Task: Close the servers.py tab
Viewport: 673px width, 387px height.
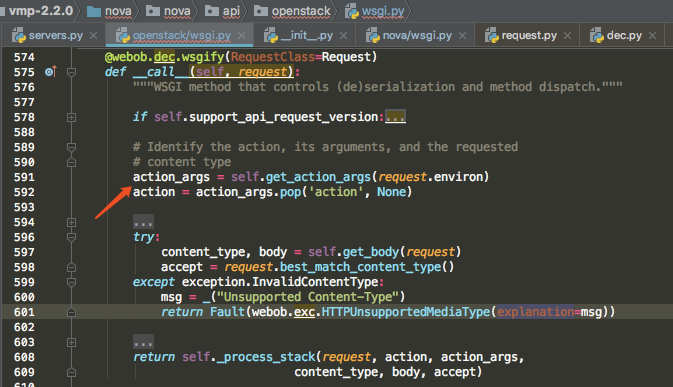Action: point(94,36)
